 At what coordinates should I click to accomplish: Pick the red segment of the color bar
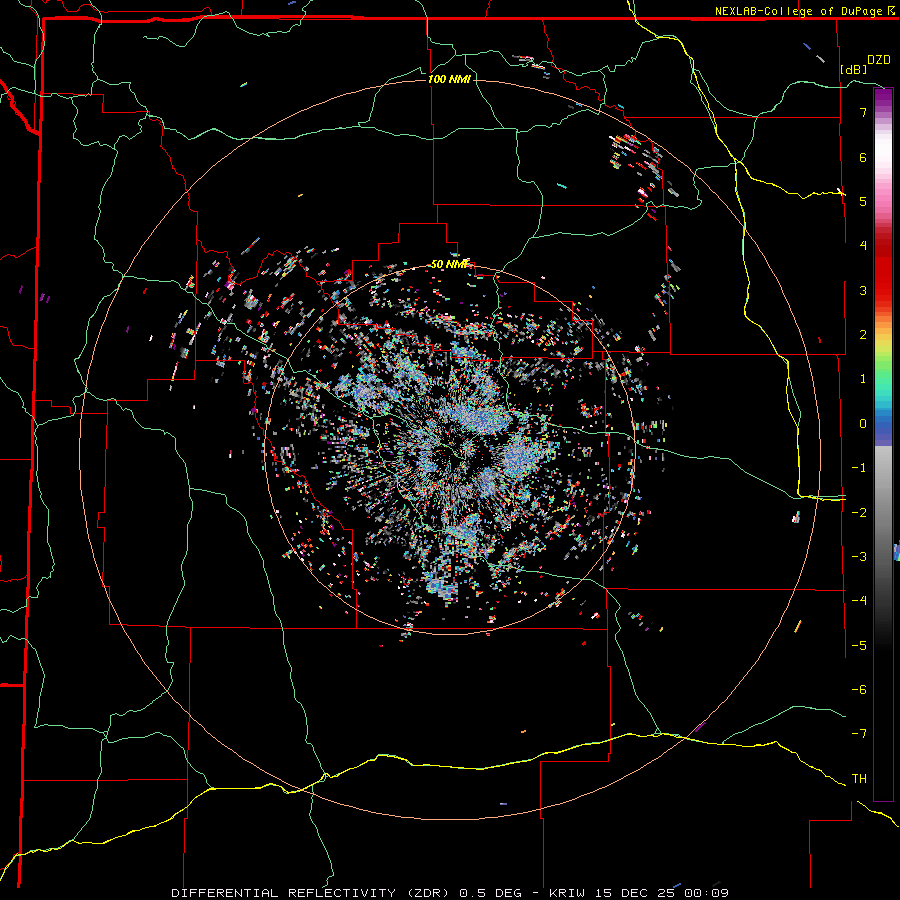pyautogui.click(x=883, y=270)
